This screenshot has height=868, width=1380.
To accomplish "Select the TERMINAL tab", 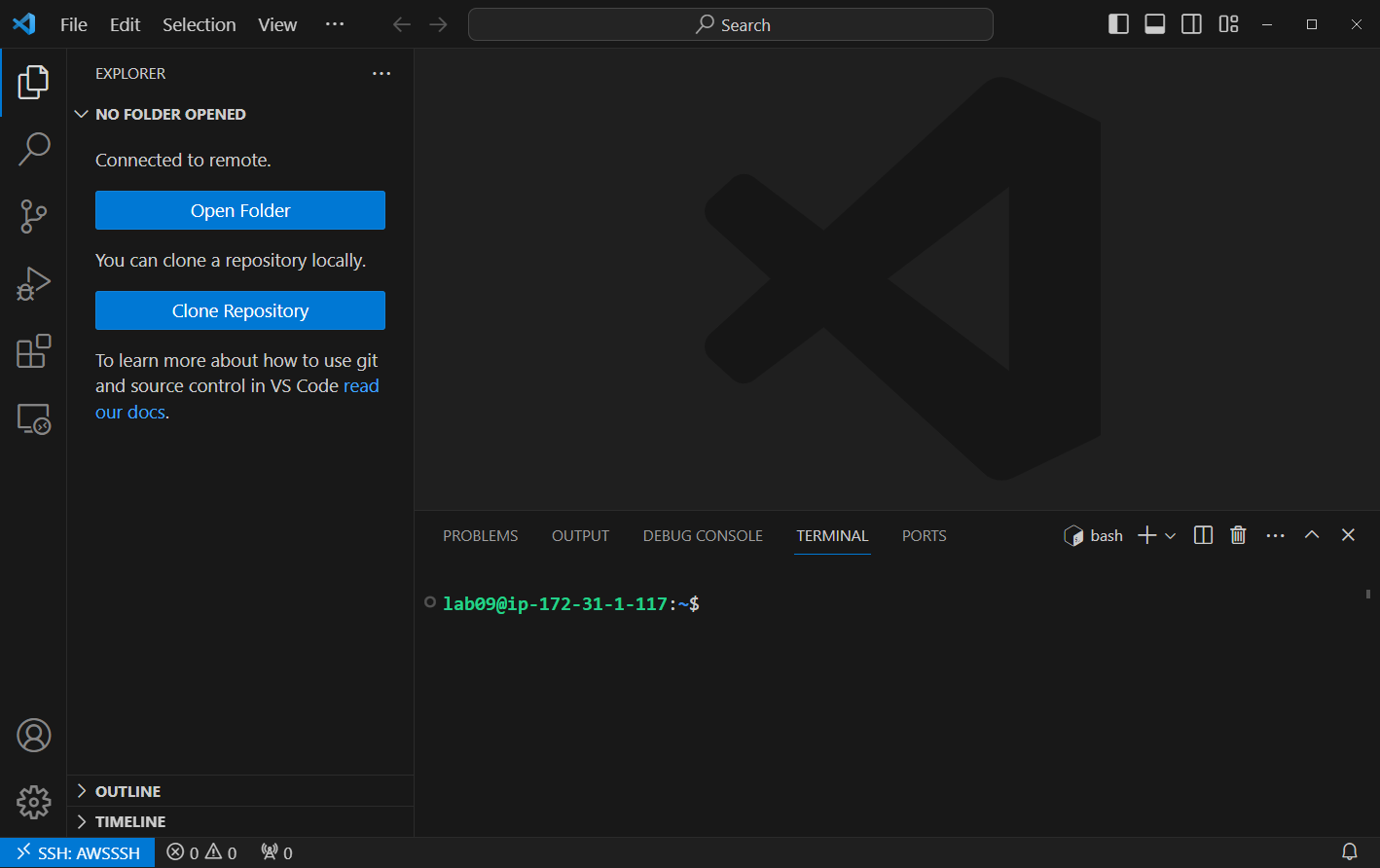I will click(x=832, y=535).
